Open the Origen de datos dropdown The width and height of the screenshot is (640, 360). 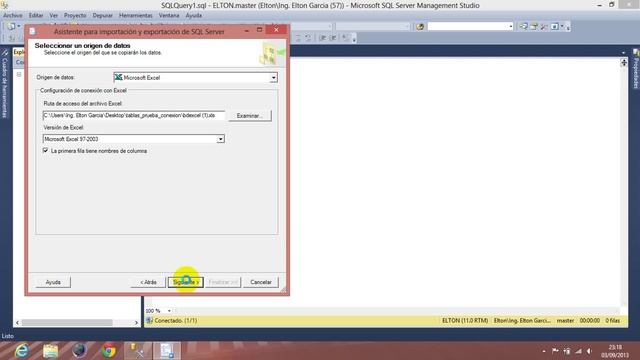tap(273, 78)
